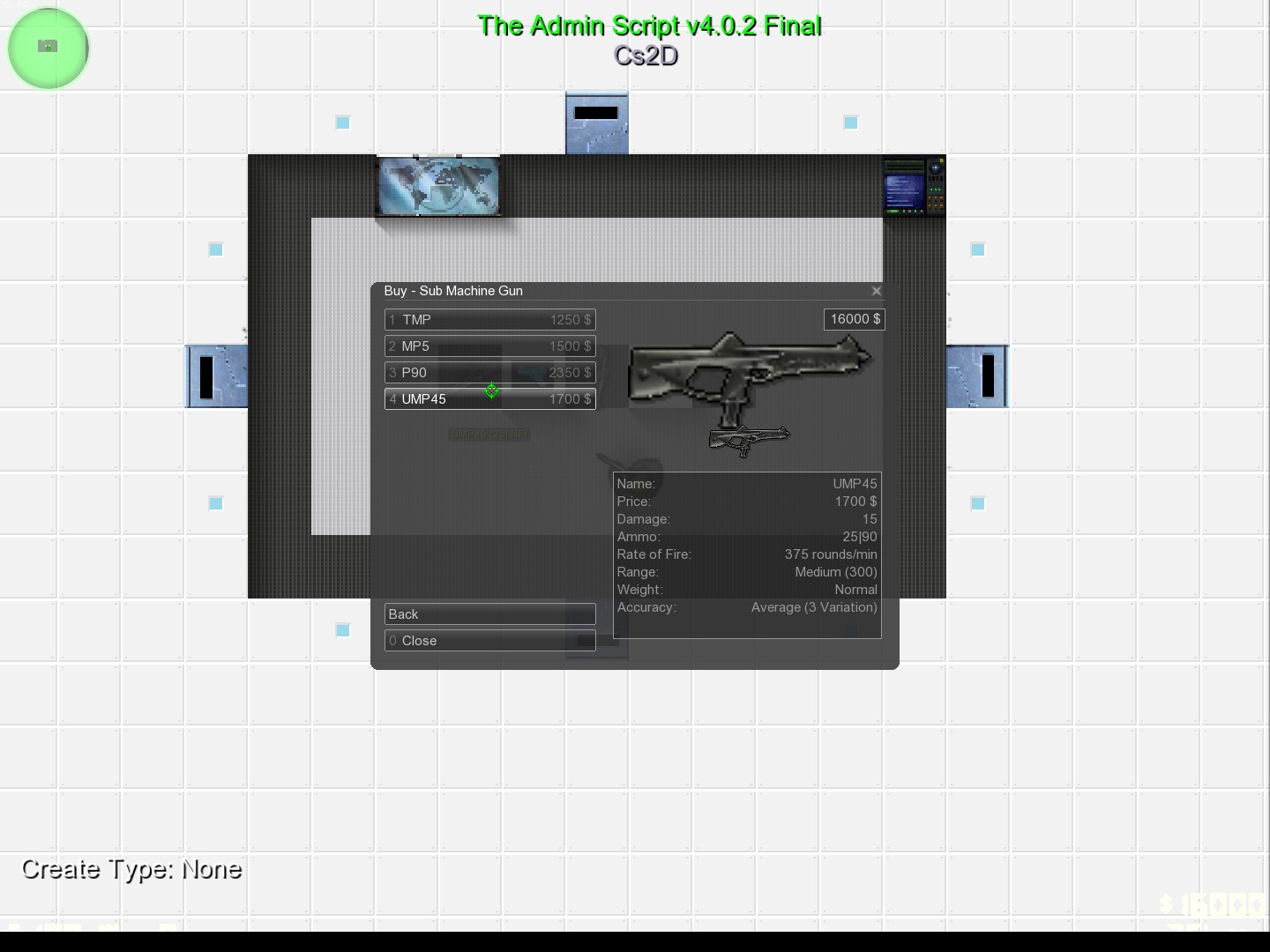
Task: Click the green player avatar icon top-left
Action: 48,48
